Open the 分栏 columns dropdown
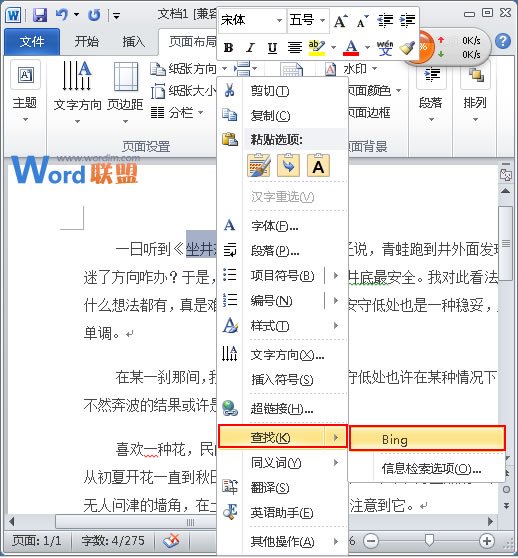Image resolution: width=518 pixels, height=558 pixels. (177, 113)
